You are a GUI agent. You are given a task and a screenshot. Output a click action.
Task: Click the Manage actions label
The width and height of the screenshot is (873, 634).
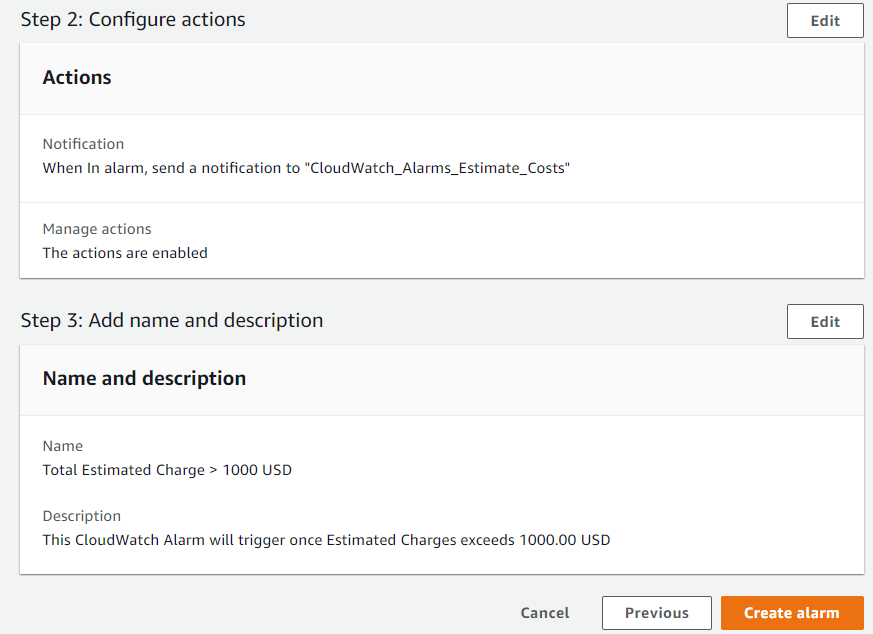tap(97, 229)
